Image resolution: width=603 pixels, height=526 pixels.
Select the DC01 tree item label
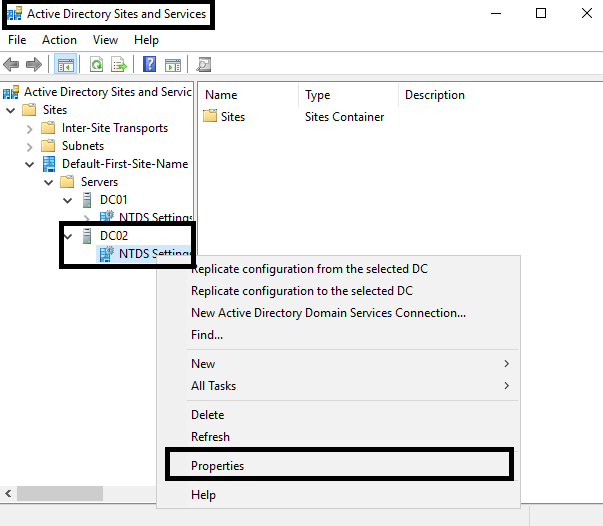(x=113, y=200)
